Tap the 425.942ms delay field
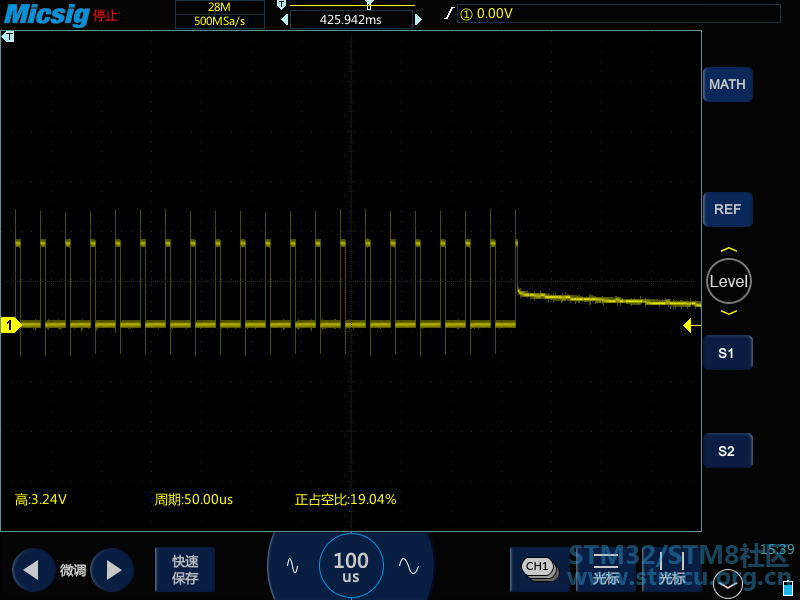The width and height of the screenshot is (800, 600). pos(351,20)
